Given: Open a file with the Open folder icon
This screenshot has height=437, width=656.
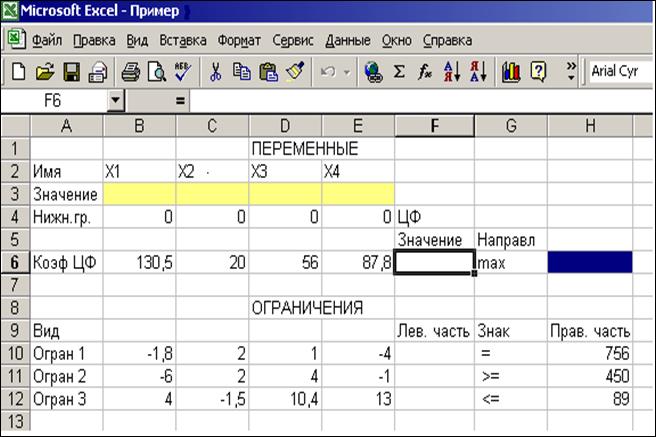Looking at the screenshot, I should click(x=45, y=72).
